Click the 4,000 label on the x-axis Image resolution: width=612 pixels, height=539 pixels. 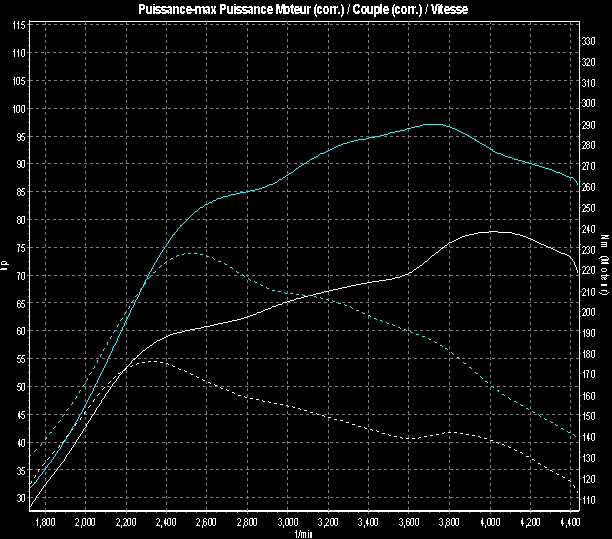click(489, 521)
